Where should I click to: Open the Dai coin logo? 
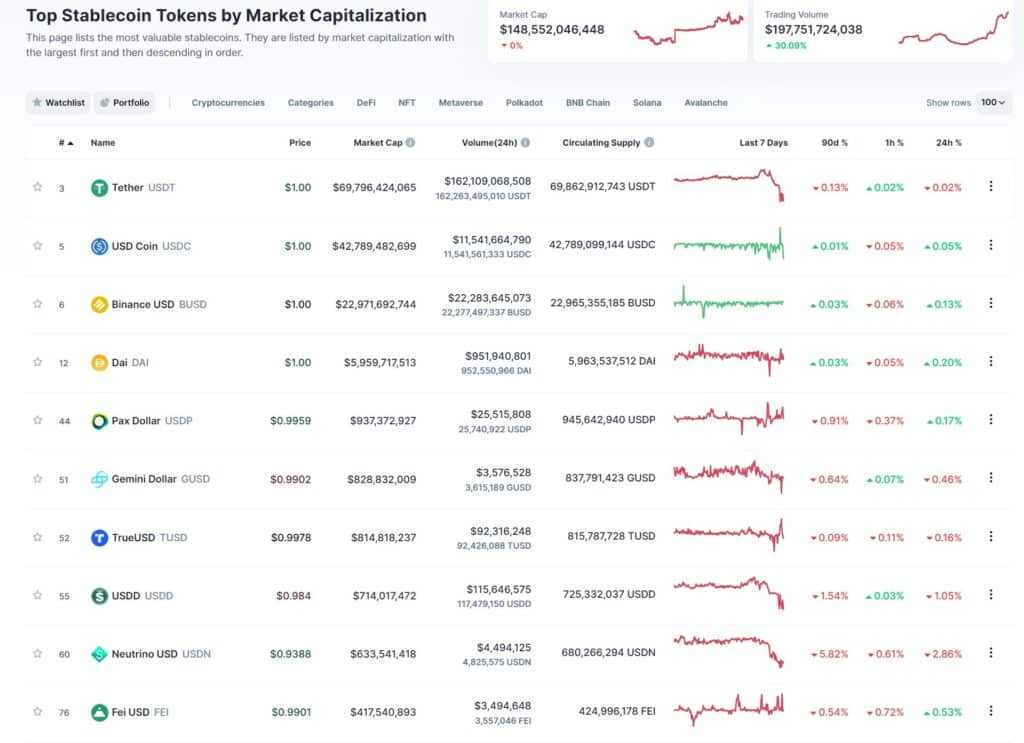pos(99,362)
